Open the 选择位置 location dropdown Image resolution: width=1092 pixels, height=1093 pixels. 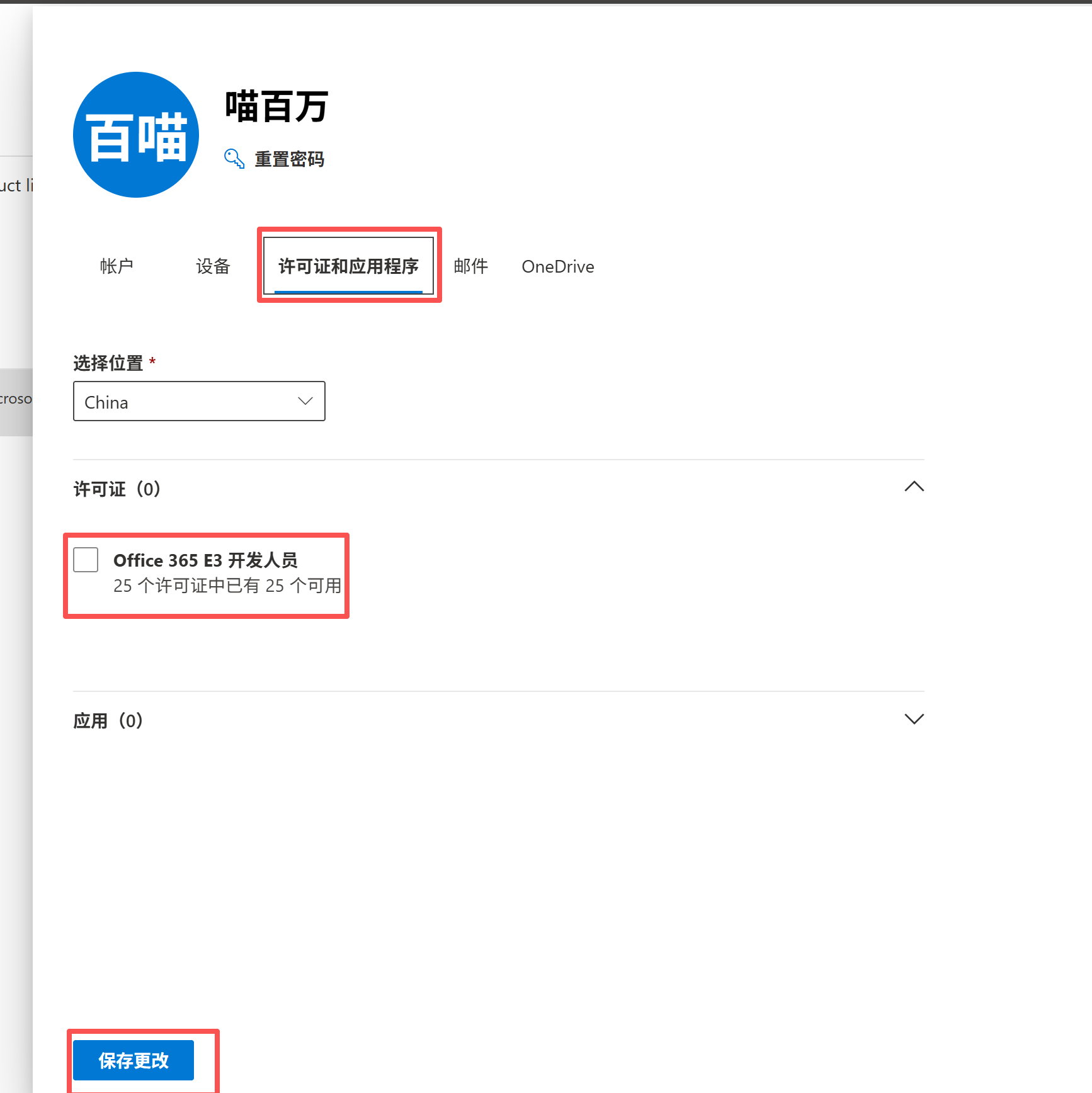tap(199, 401)
